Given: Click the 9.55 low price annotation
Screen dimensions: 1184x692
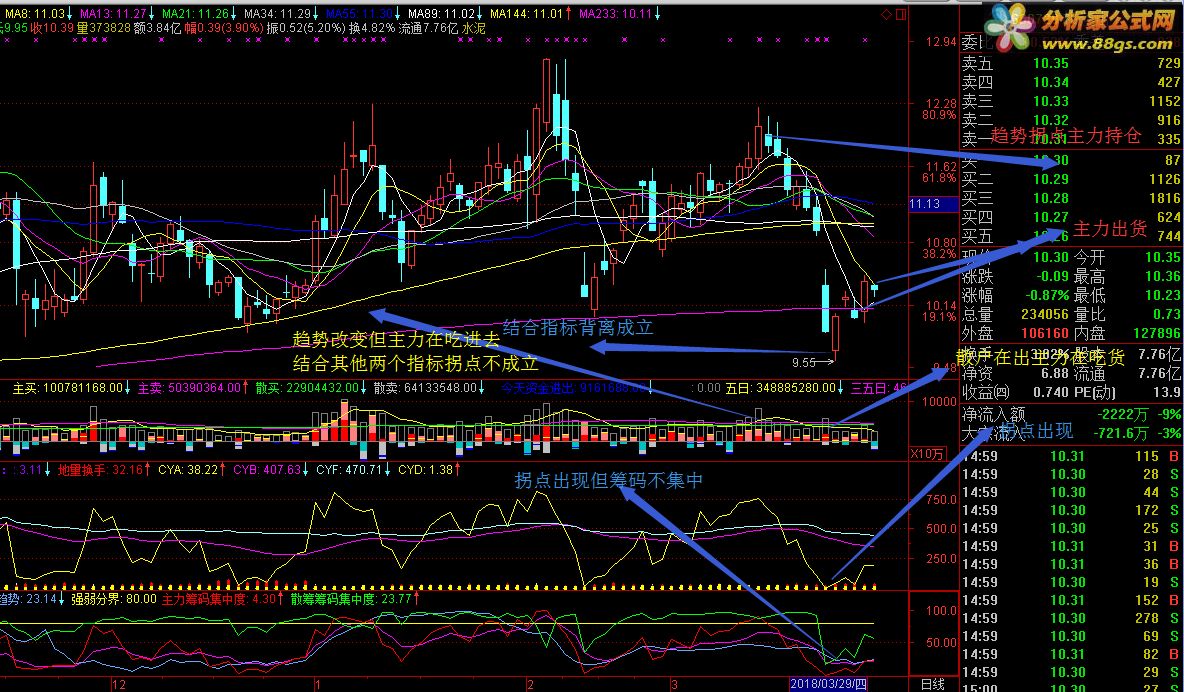Looking at the screenshot, I should click(804, 363).
